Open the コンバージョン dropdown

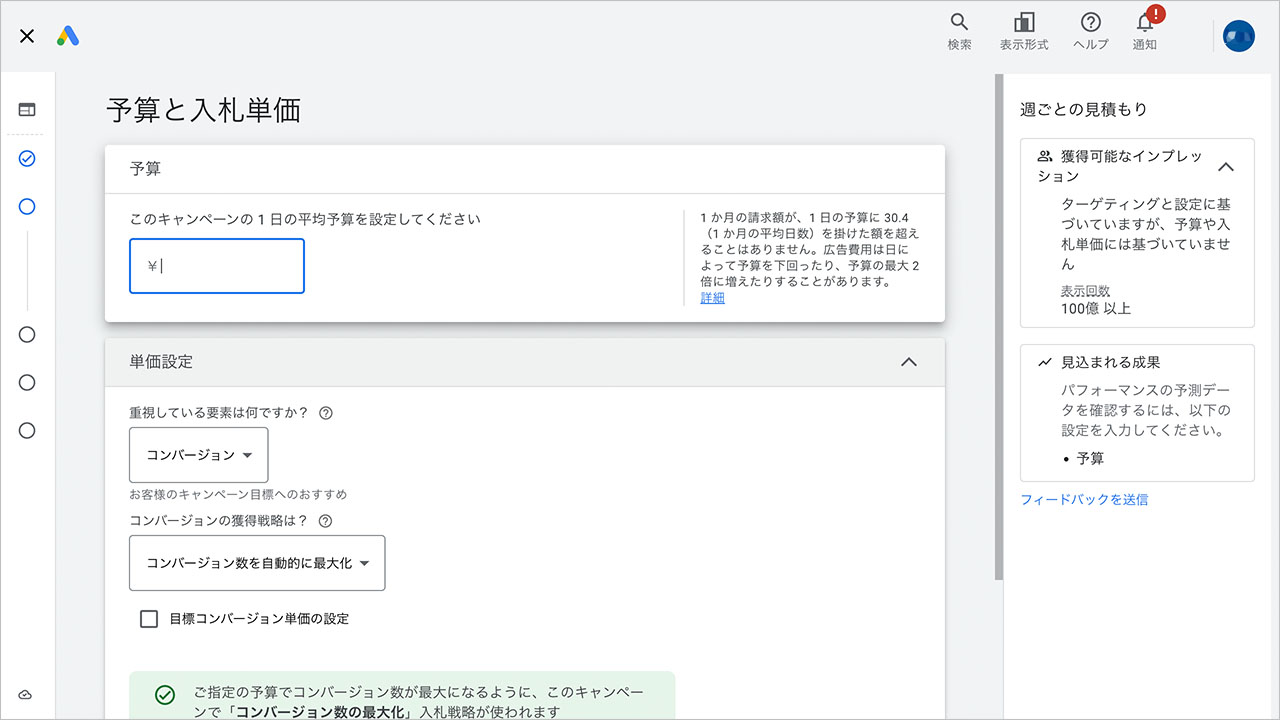point(198,454)
